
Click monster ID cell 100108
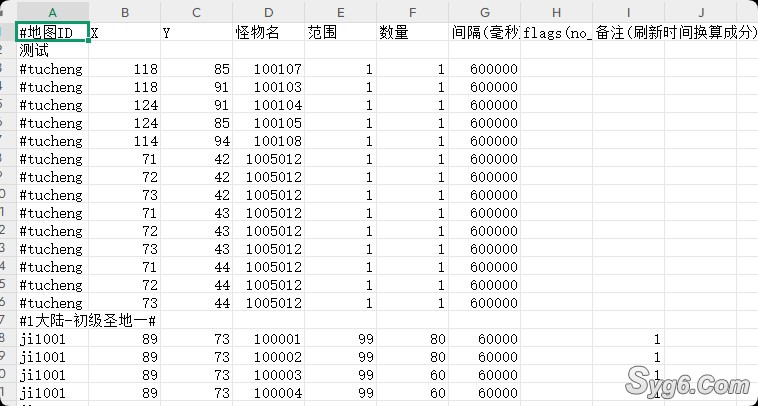point(268,141)
